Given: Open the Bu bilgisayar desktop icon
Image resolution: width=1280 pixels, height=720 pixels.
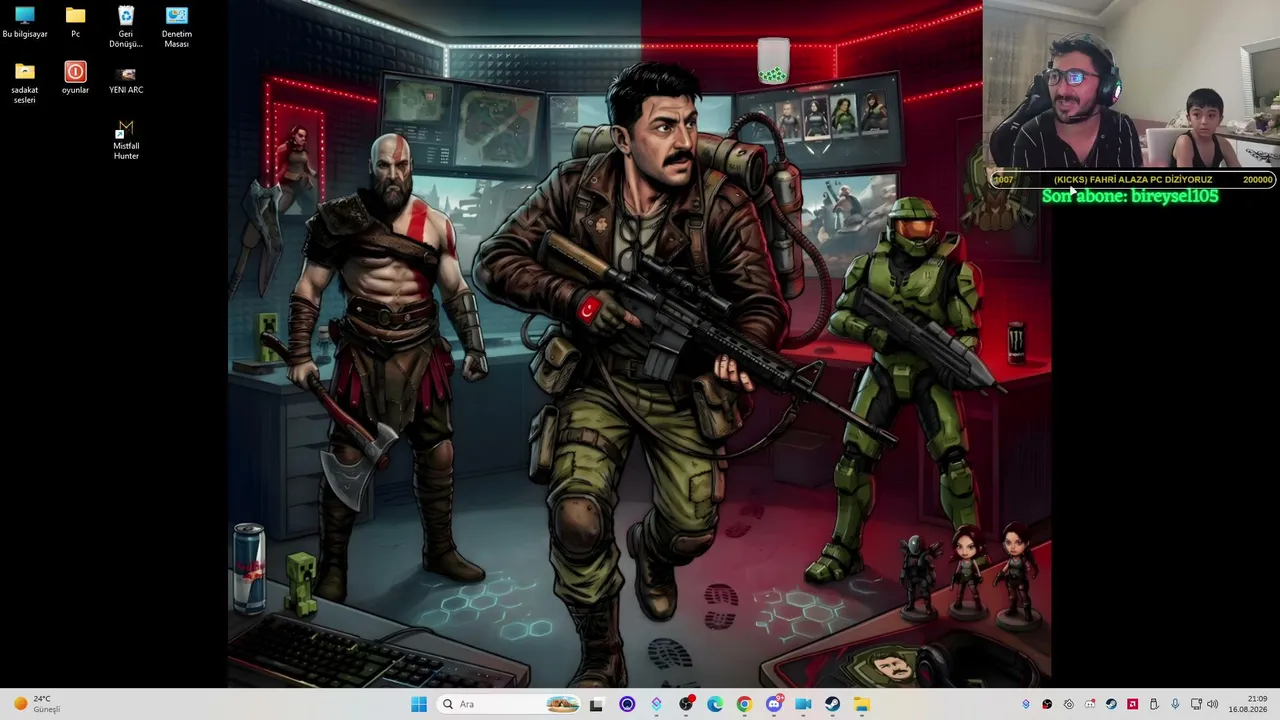Looking at the screenshot, I should coord(25,22).
